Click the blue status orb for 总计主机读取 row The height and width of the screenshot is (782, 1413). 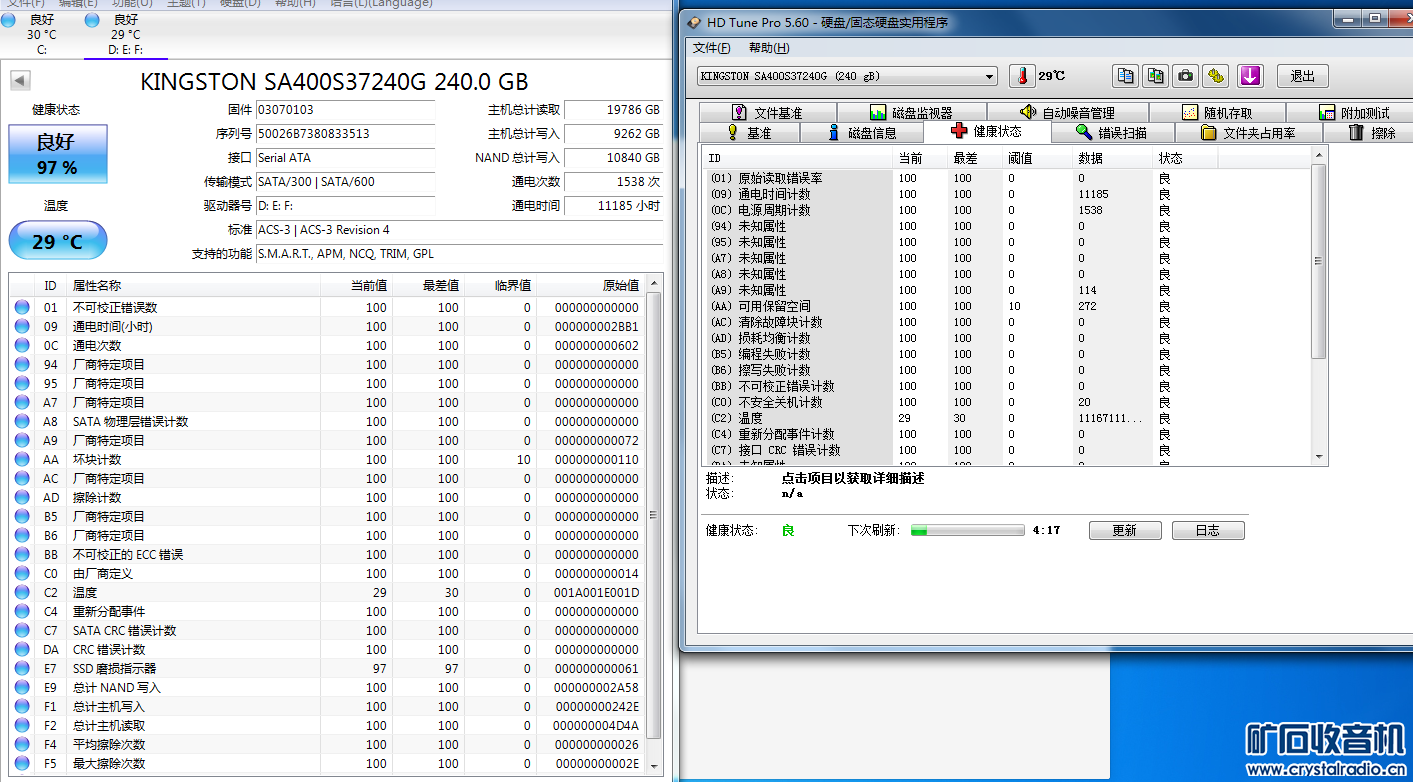pyautogui.click(x=22, y=725)
